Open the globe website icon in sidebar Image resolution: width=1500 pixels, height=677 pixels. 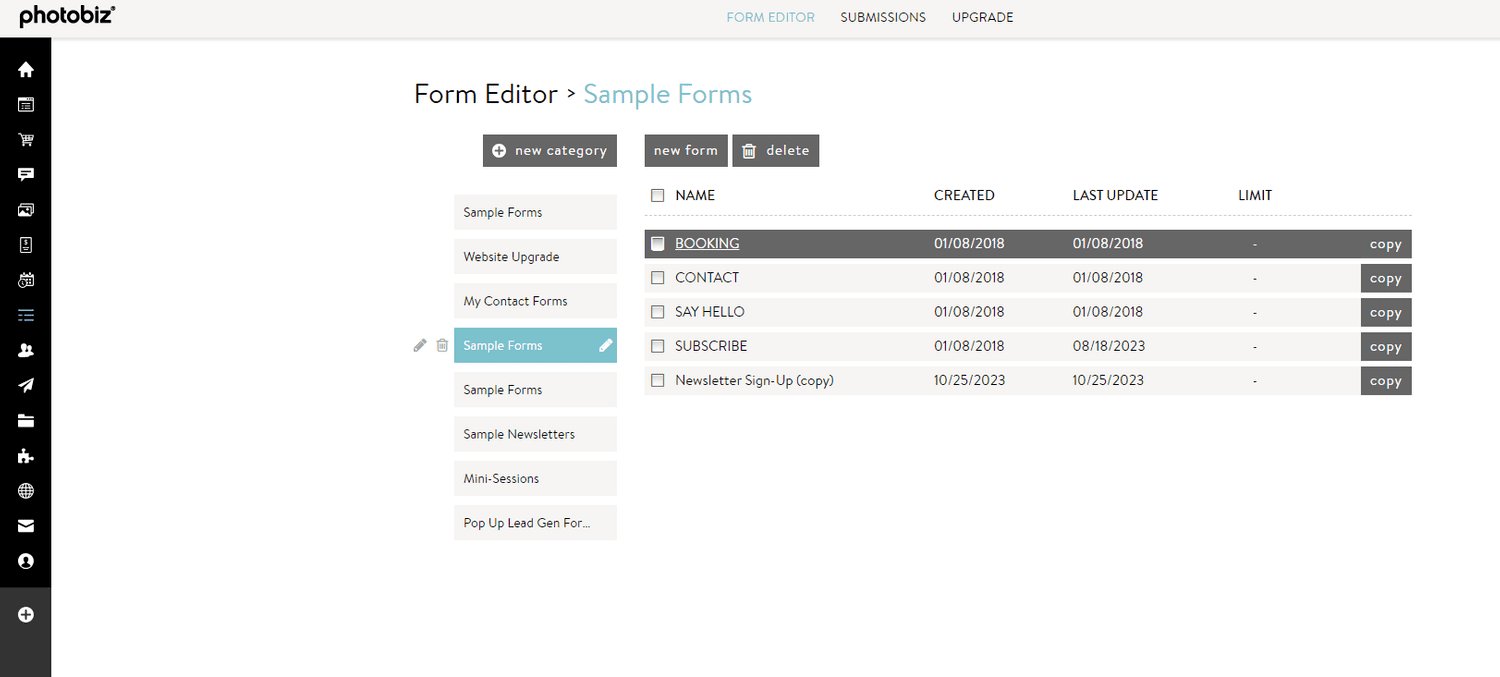click(x=26, y=490)
